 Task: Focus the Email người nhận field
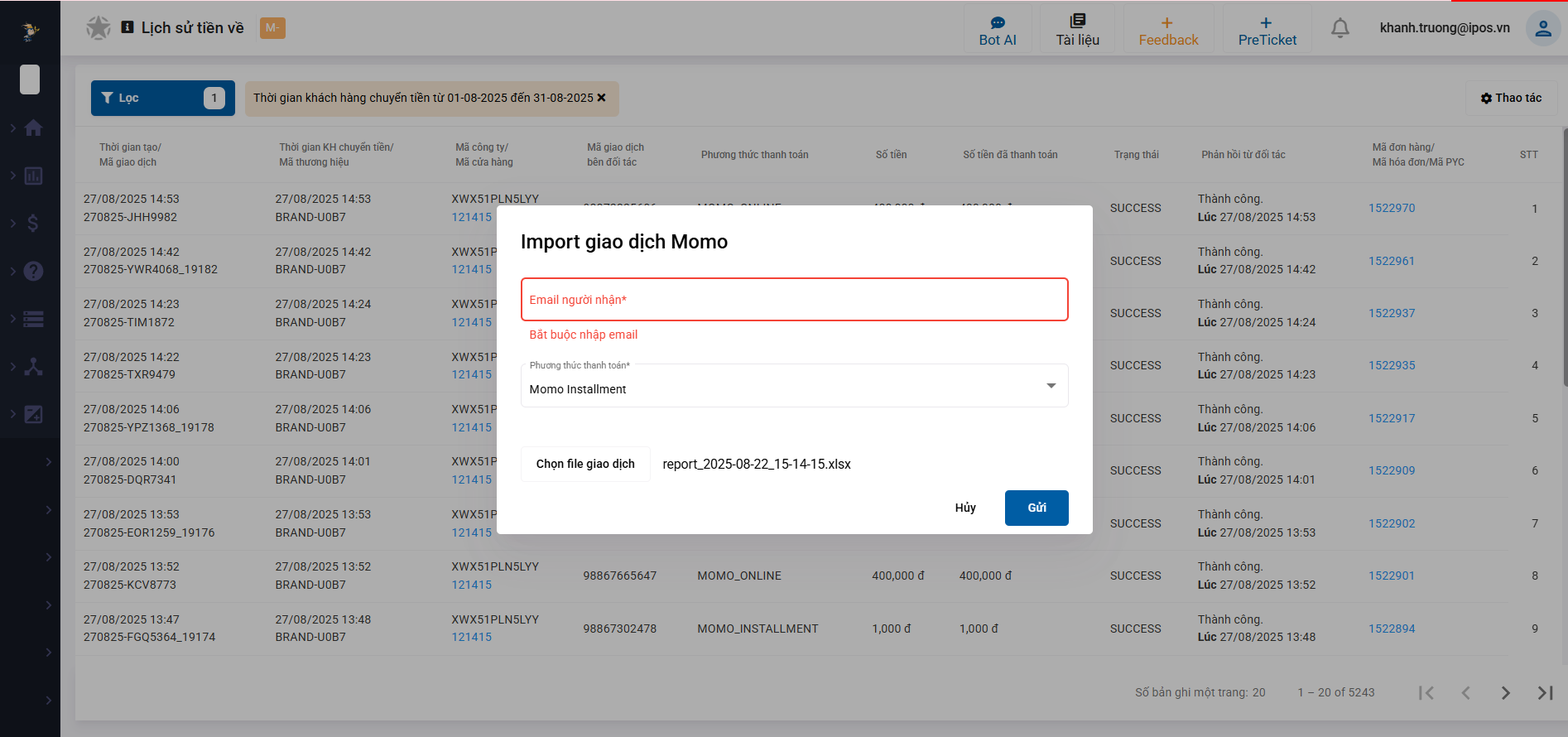pos(794,299)
